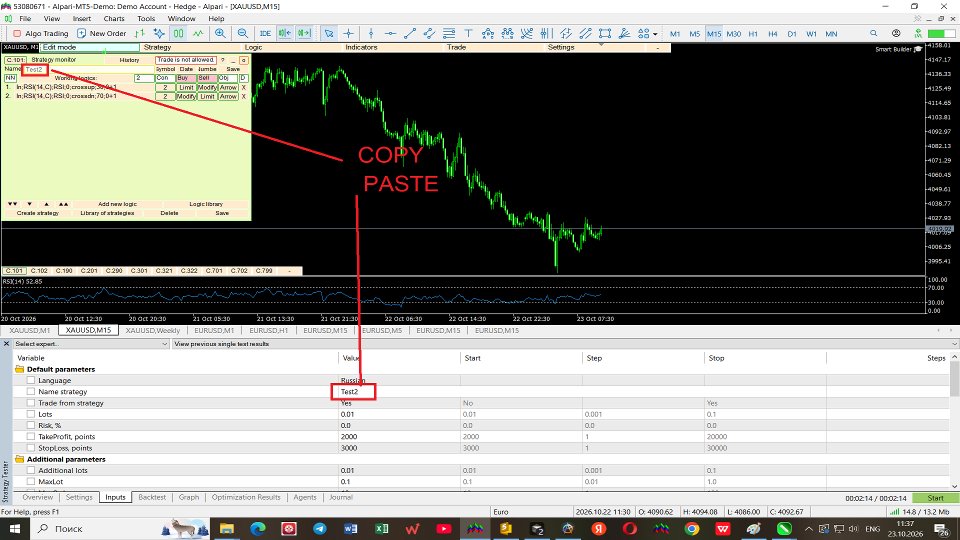The width and height of the screenshot is (960, 540).
Task: Open the Indicators menu in Edit mode bar
Action: 361,47
